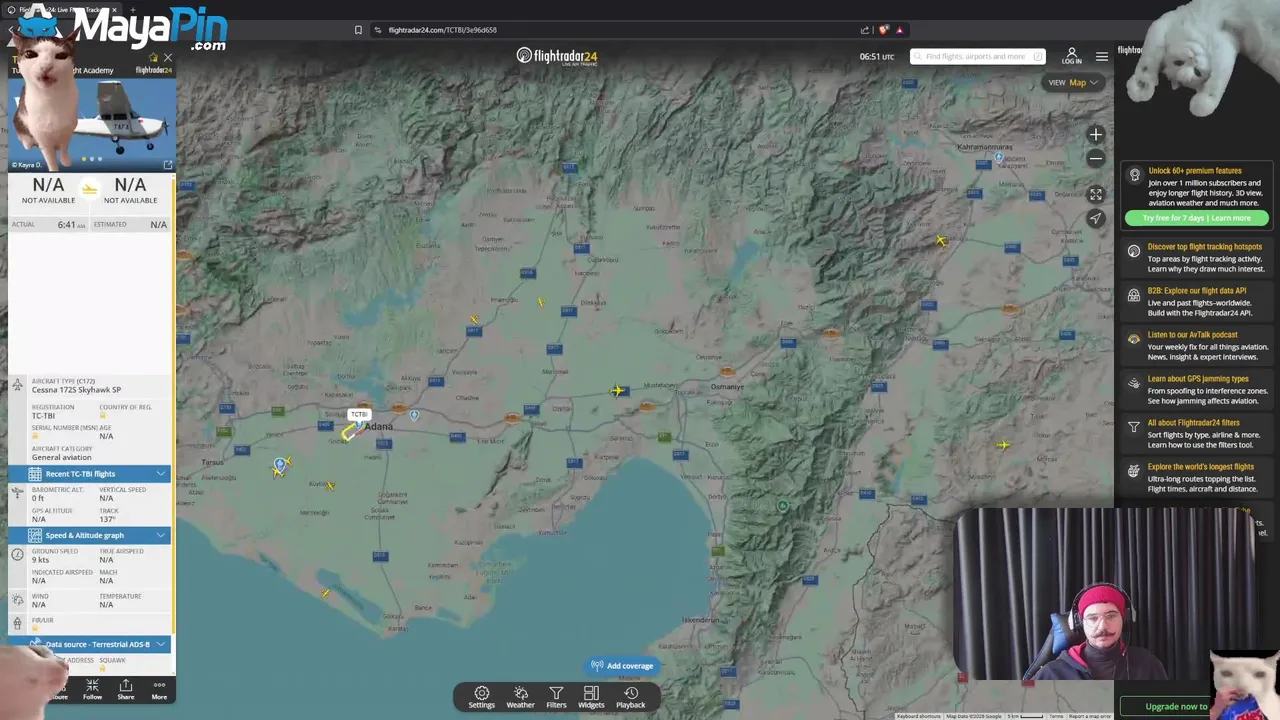1280x720 pixels.
Task: Click the 9 kts ground speed value
Action: [x=40, y=560]
